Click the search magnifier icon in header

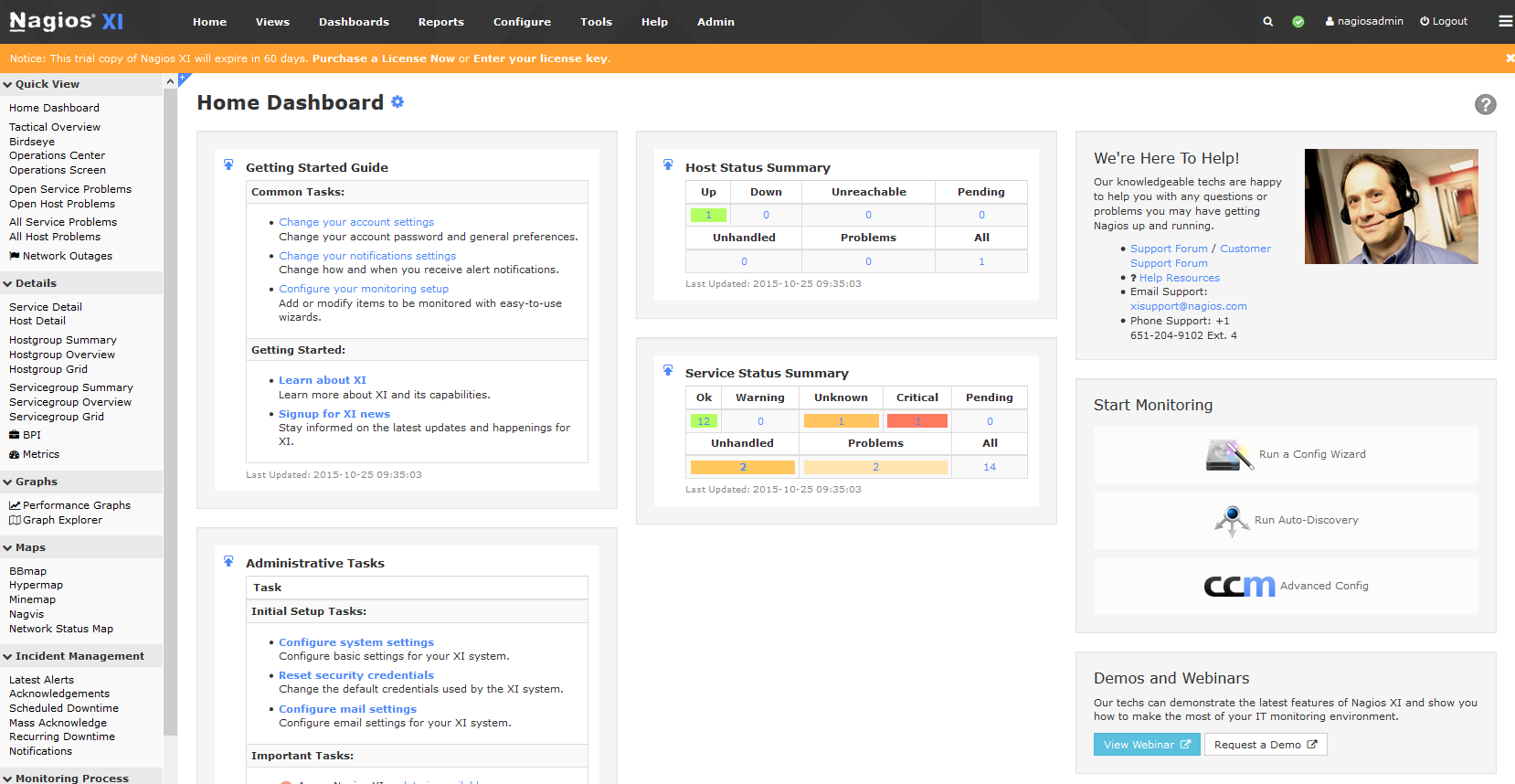[1267, 22]
